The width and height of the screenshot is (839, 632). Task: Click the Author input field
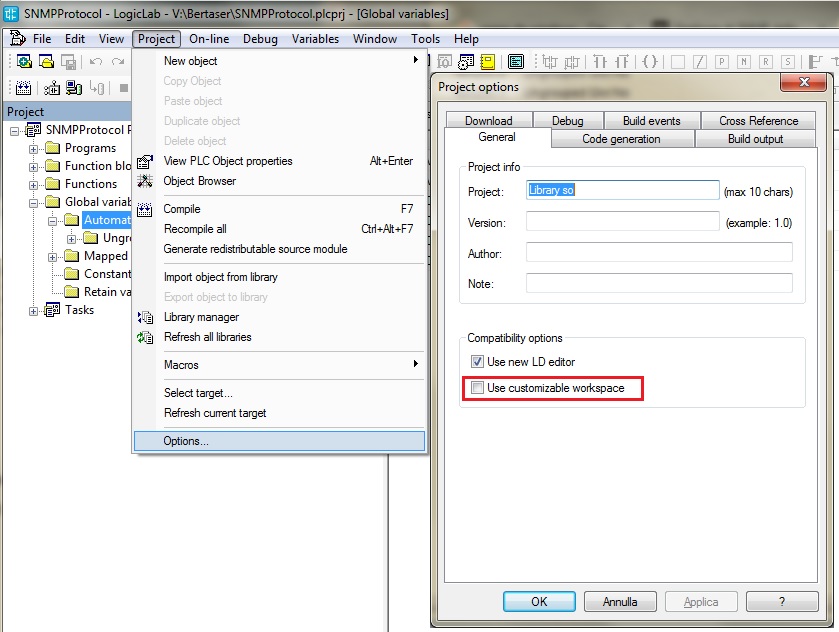pos(659,252)
